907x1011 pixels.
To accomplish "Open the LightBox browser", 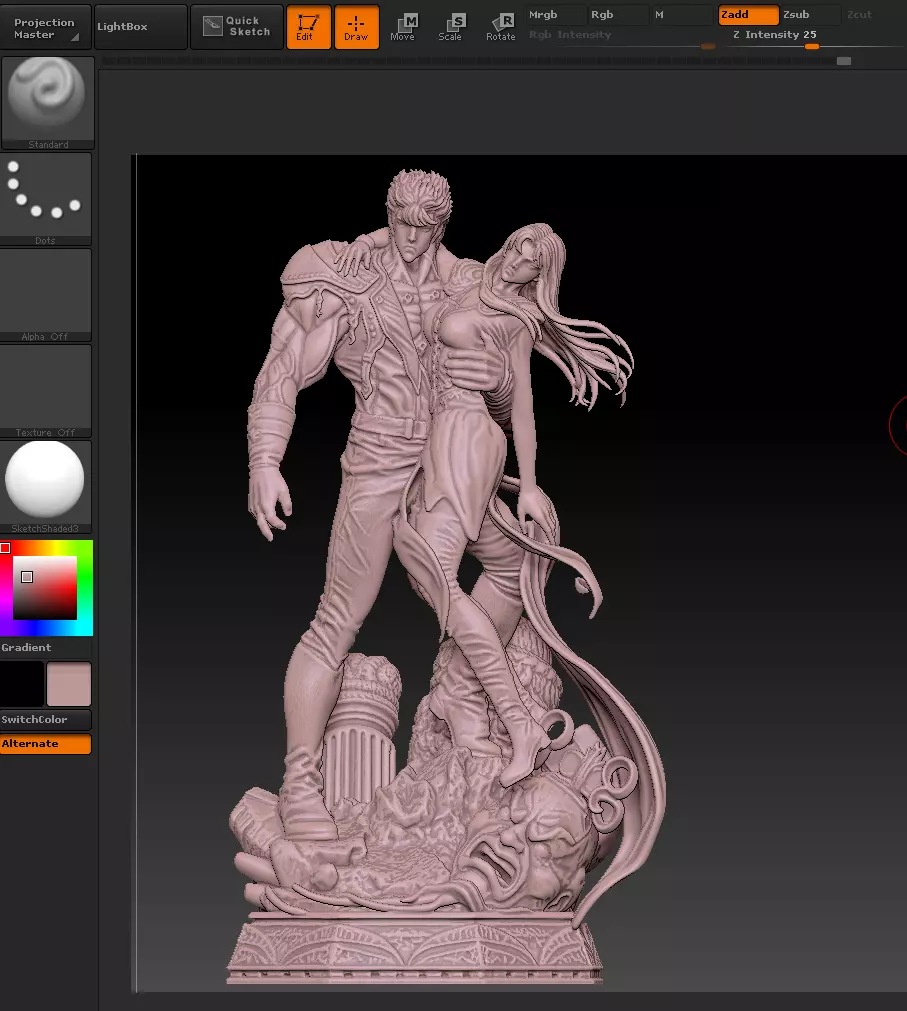I will (141, 27).
